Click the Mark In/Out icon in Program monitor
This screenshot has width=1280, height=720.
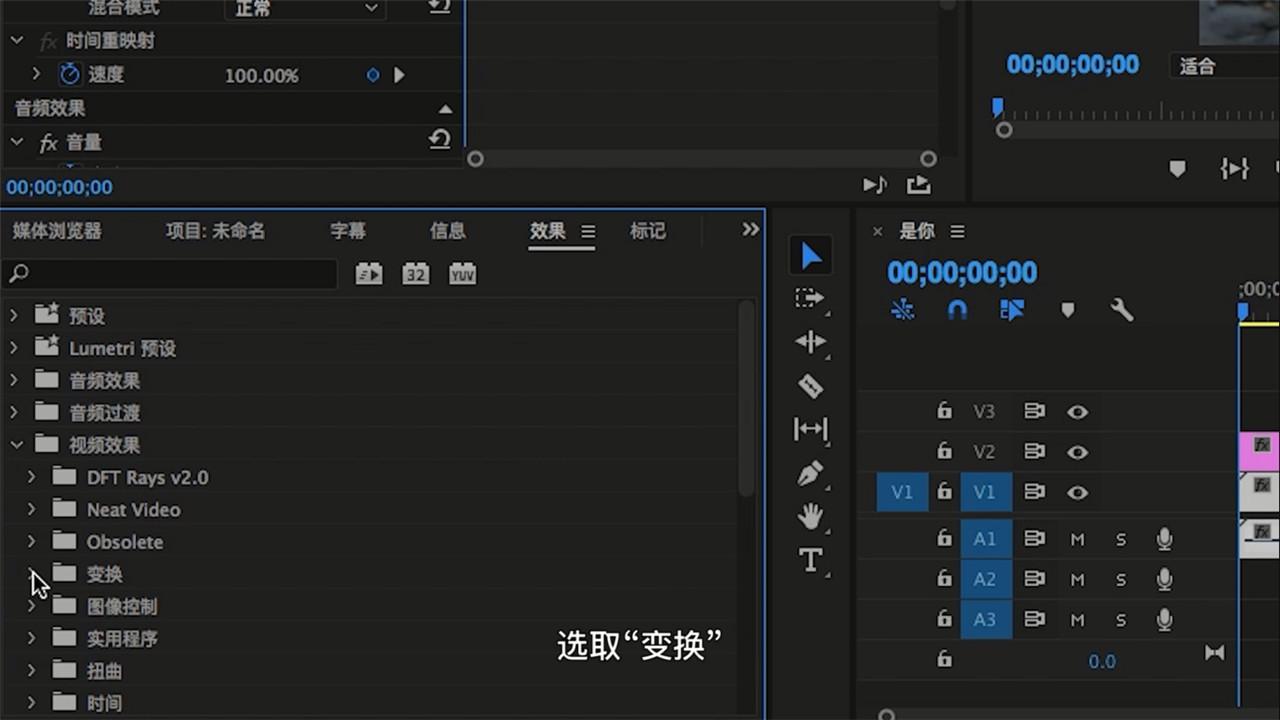coord(1235,169)
